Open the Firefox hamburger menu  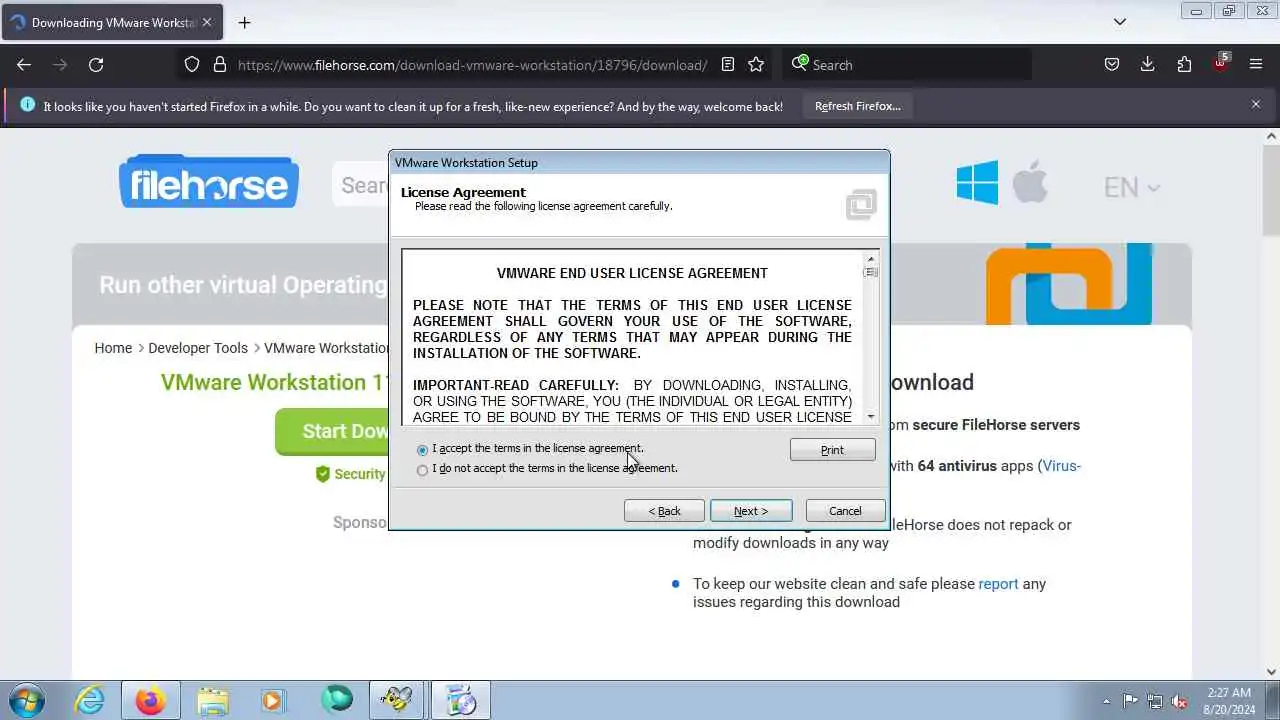[1256, 64]
